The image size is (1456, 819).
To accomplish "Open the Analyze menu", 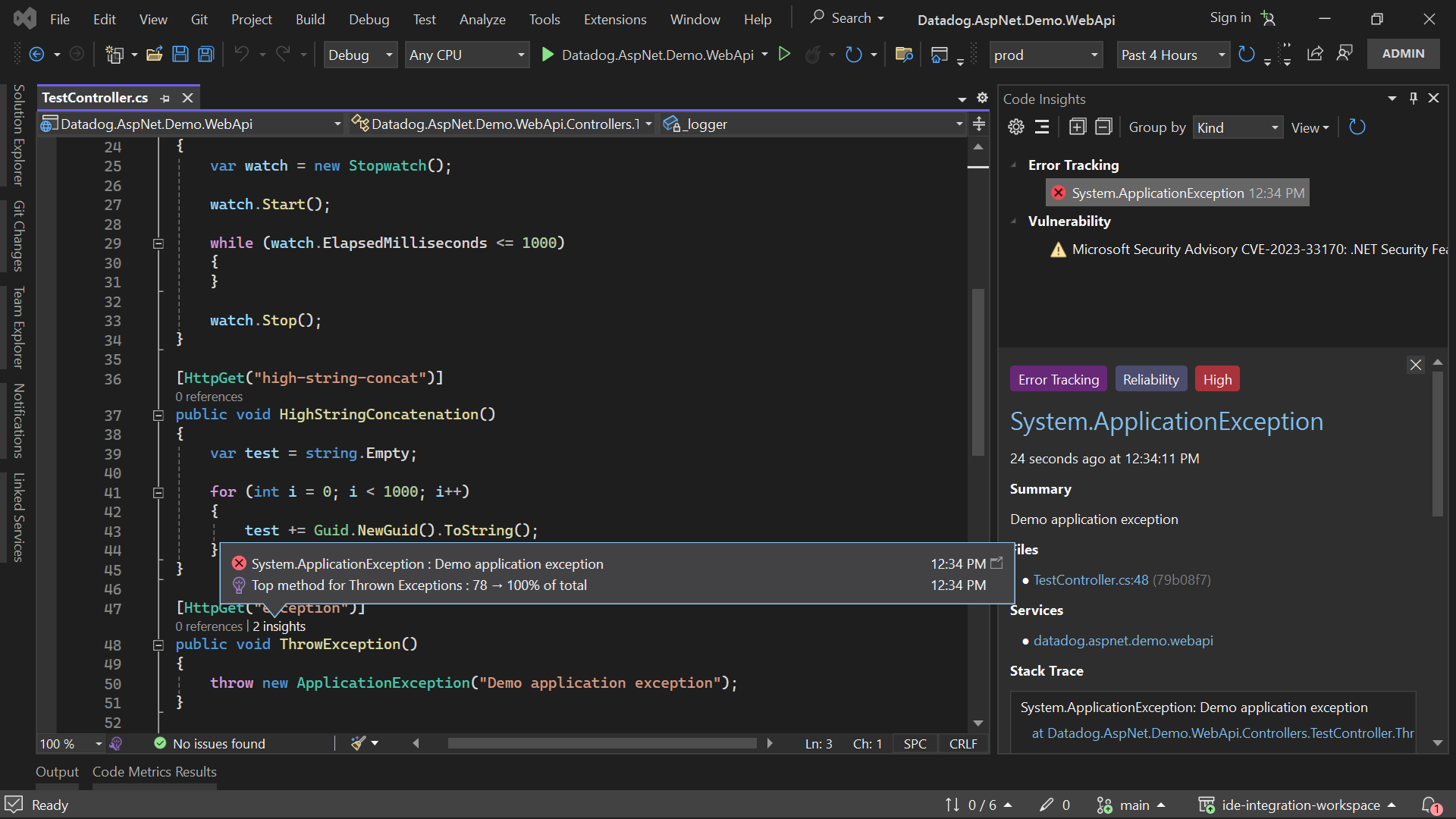I will [x=482, y=19].
